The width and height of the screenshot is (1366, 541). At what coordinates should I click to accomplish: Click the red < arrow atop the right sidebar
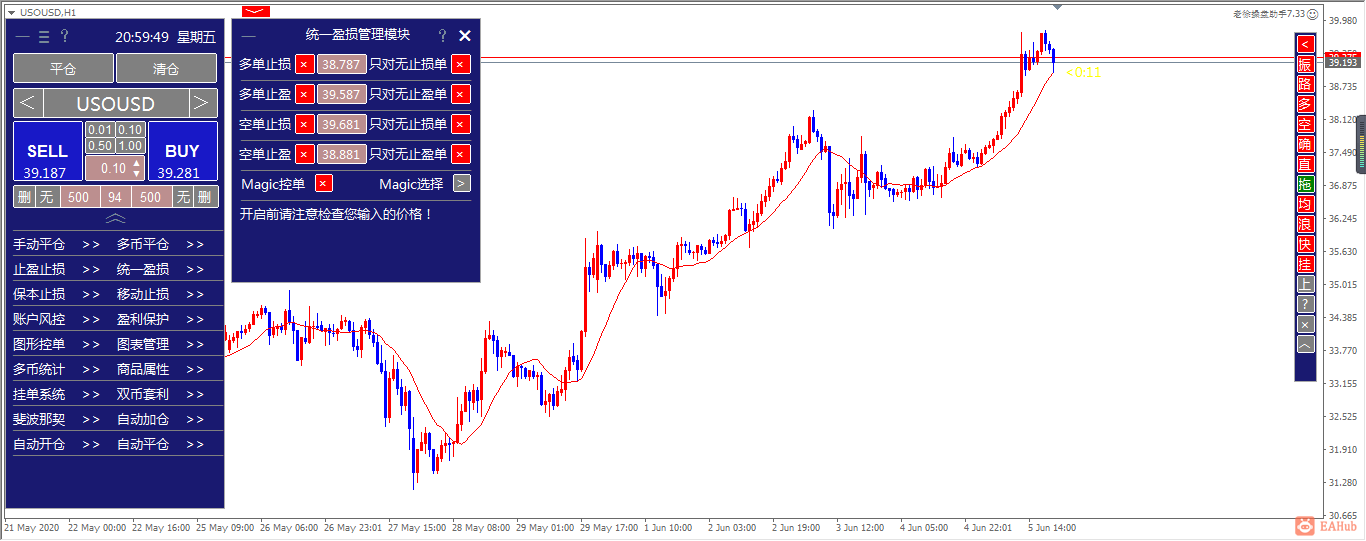coord(1305,44)
